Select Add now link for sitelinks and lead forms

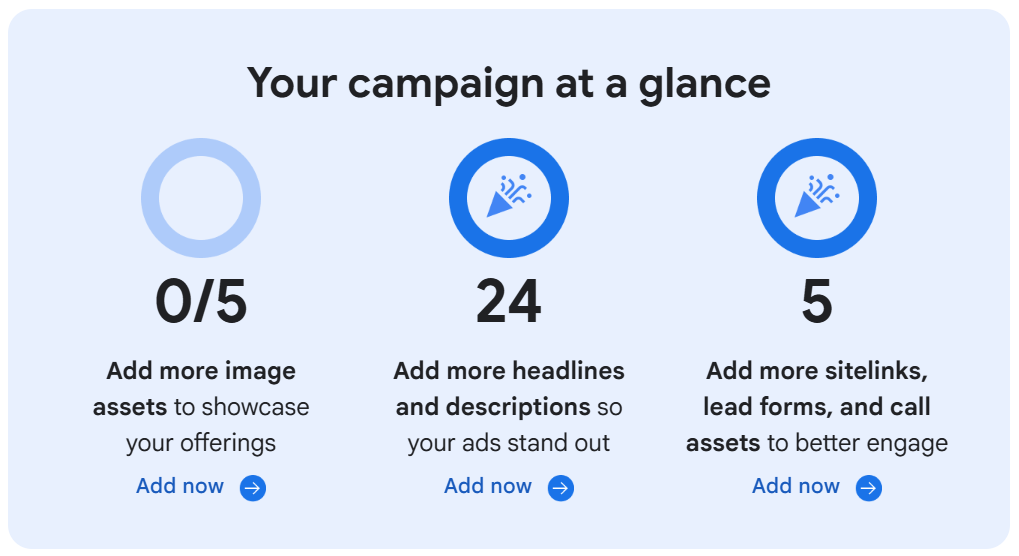pyautogui.click(x=796, y=486)
